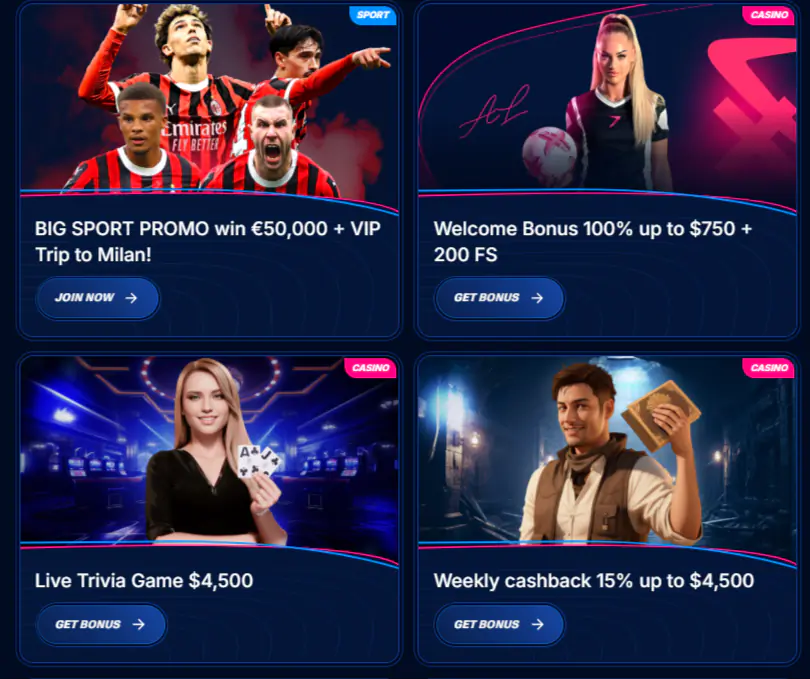Open the BIG SPORT PROMO title link
The height and width of the screenshot is (679, 810).
tap(208, 241)
